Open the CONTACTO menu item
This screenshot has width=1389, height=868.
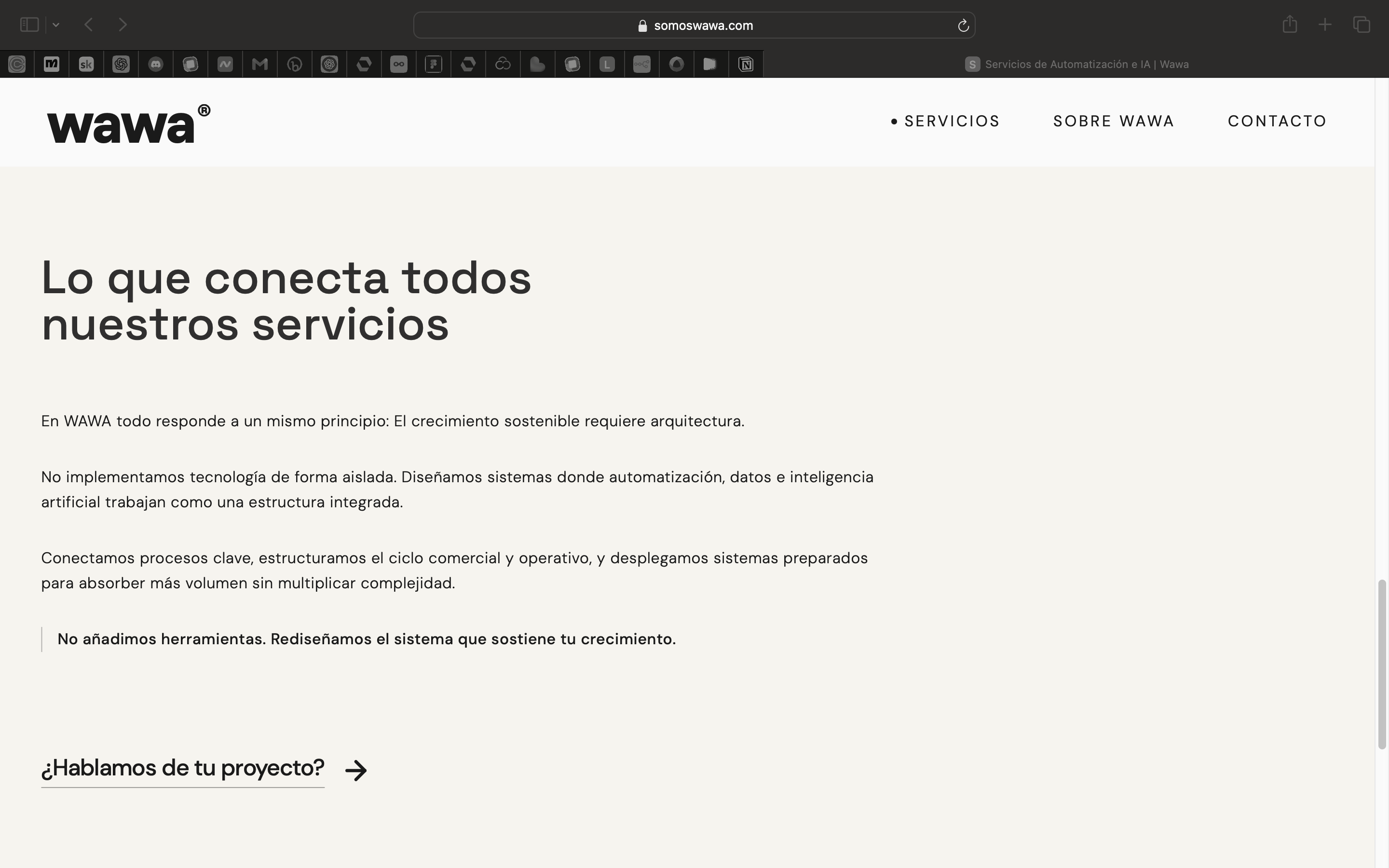[1277, 121]
